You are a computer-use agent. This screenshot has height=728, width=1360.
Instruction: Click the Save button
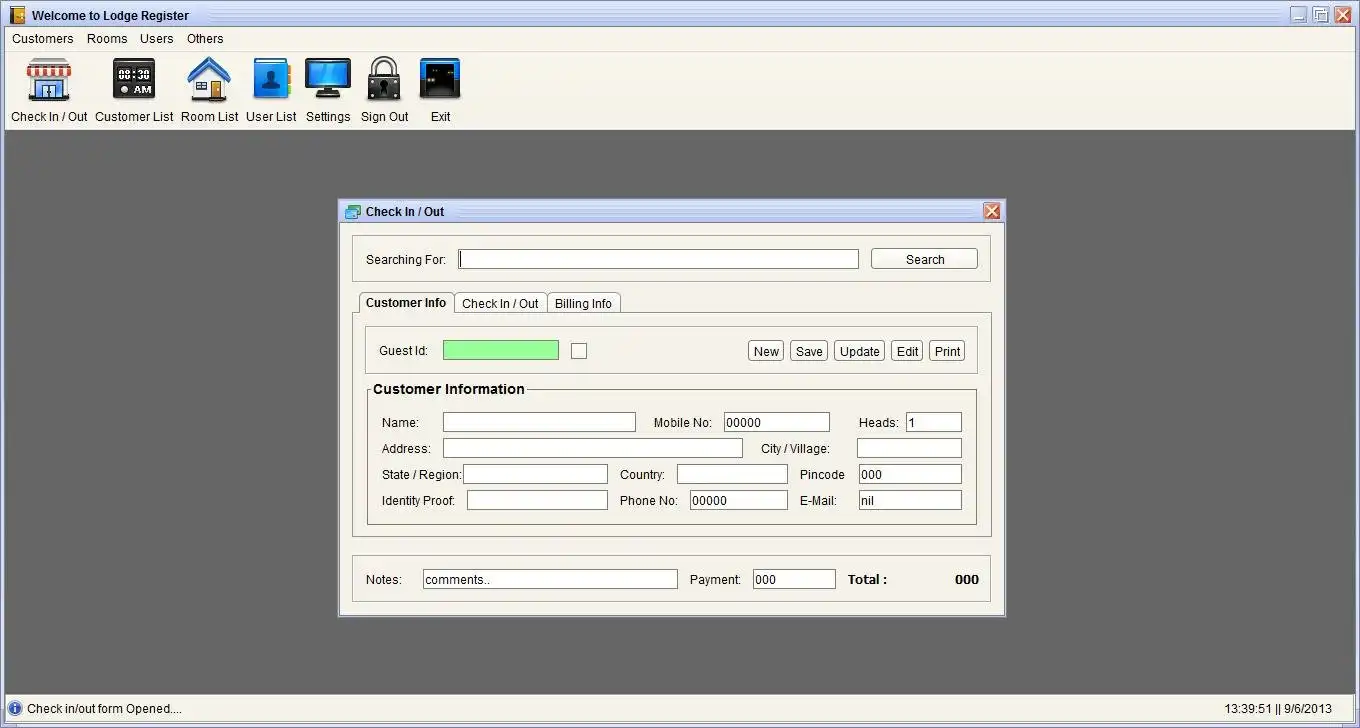pyautogui.click(x=809, y=351)
